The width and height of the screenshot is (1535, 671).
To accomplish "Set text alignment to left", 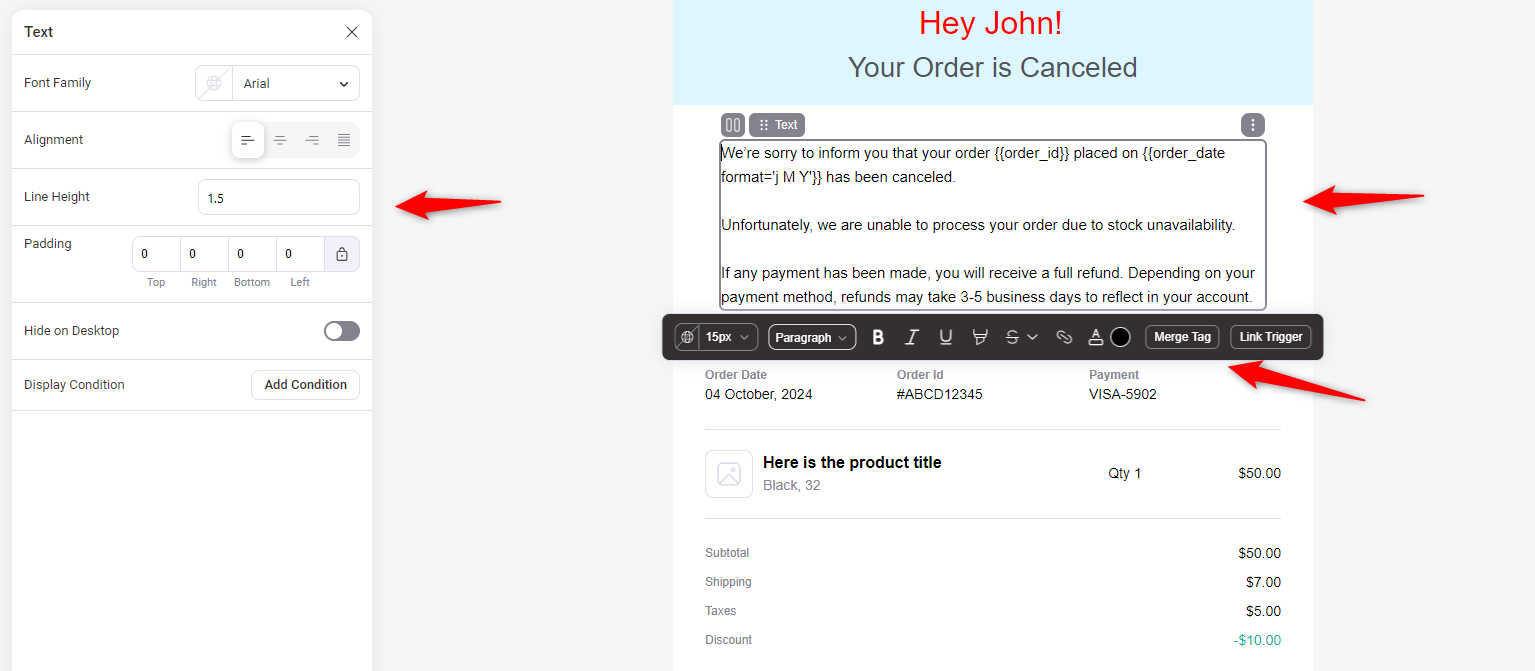I will [x=248, y=140].
